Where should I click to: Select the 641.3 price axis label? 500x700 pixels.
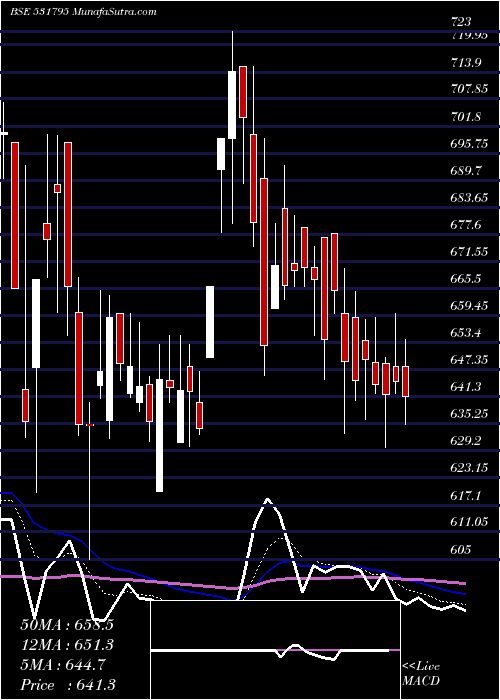click(x=464, y=387)
